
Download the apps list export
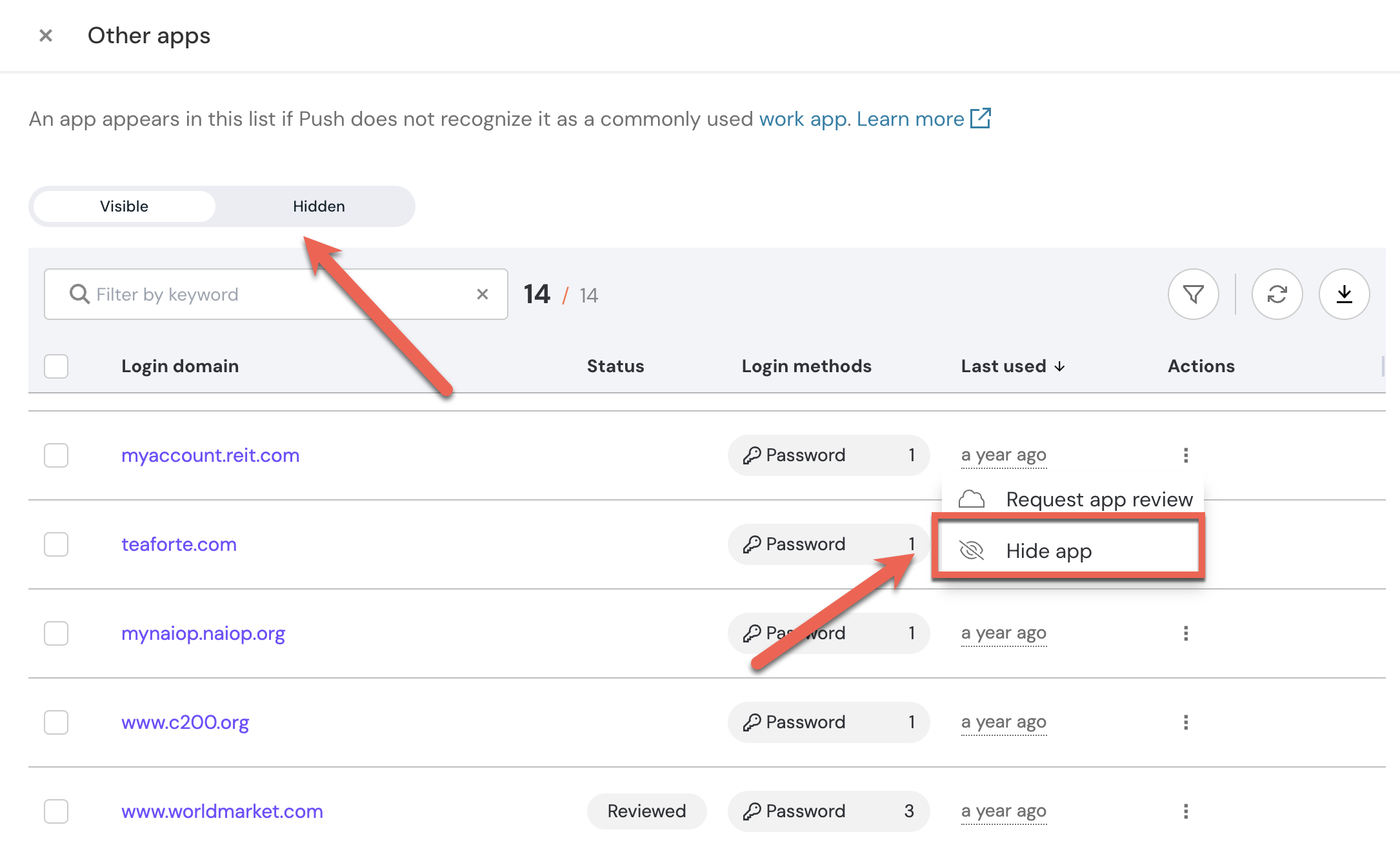(1345, 294)
